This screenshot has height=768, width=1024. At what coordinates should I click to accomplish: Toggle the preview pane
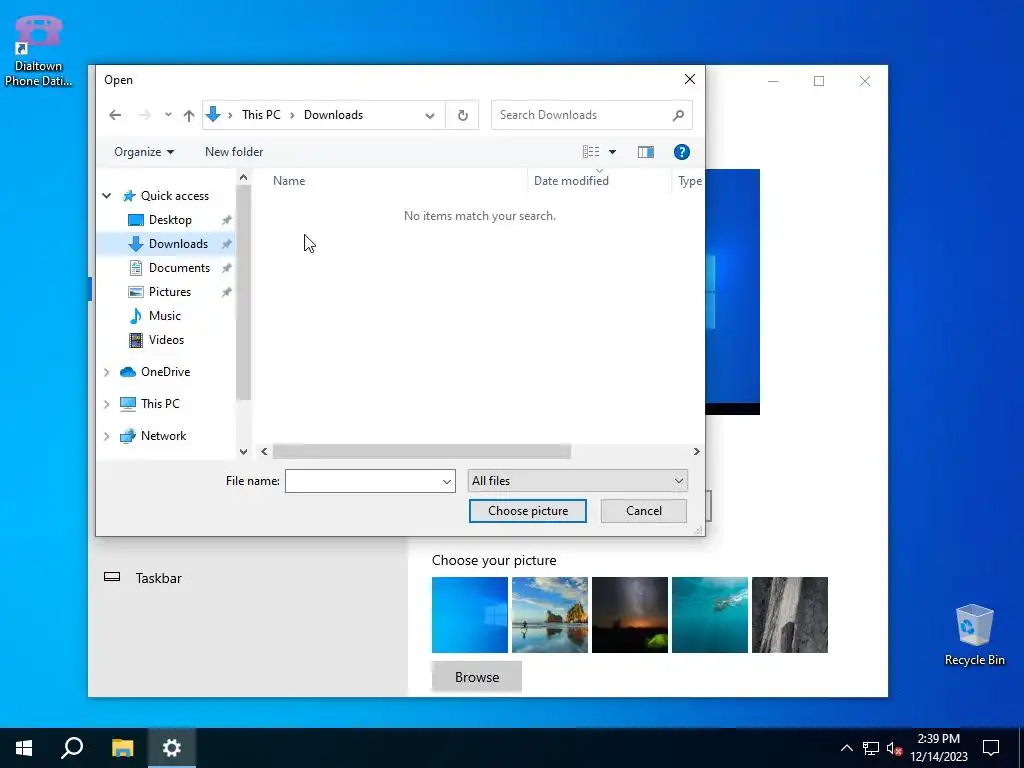pyautogui.click(x=645, y=152)
